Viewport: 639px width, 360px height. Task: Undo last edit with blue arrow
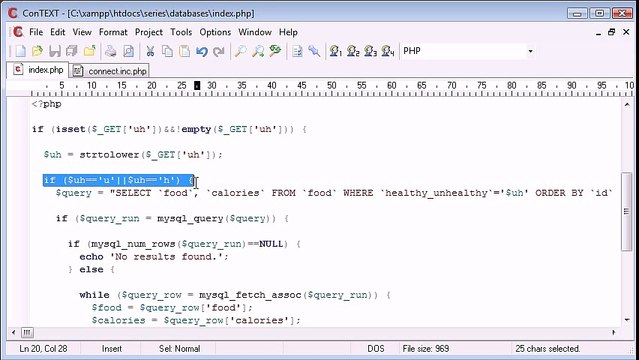click(202, 51)
